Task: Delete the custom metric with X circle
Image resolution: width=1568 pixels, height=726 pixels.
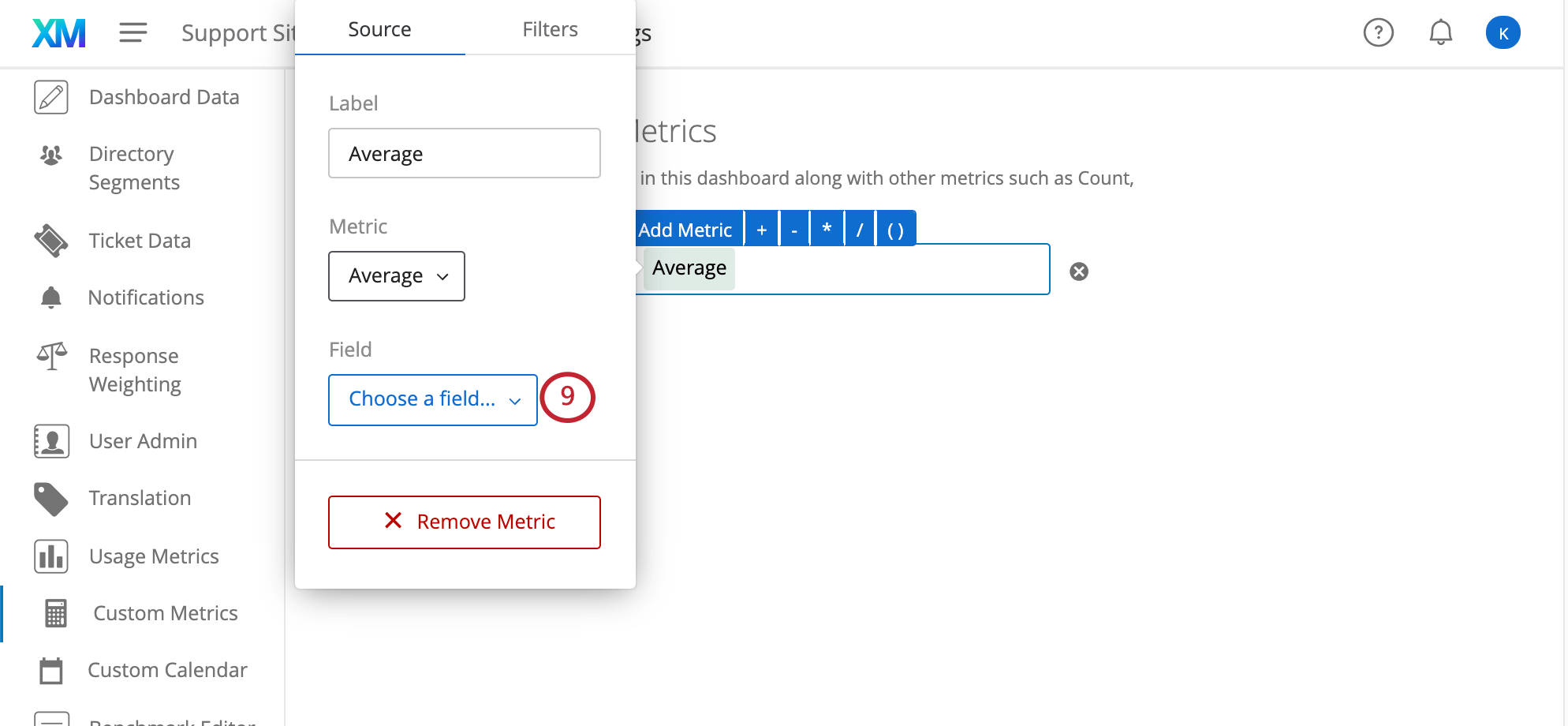Action: (x=1079, y=271)
